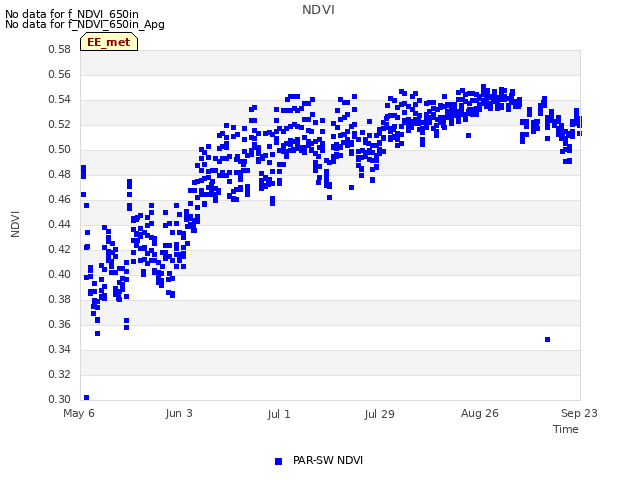
Task: Click the lowest data point near 0.30 in May
Action: [87, 398]
